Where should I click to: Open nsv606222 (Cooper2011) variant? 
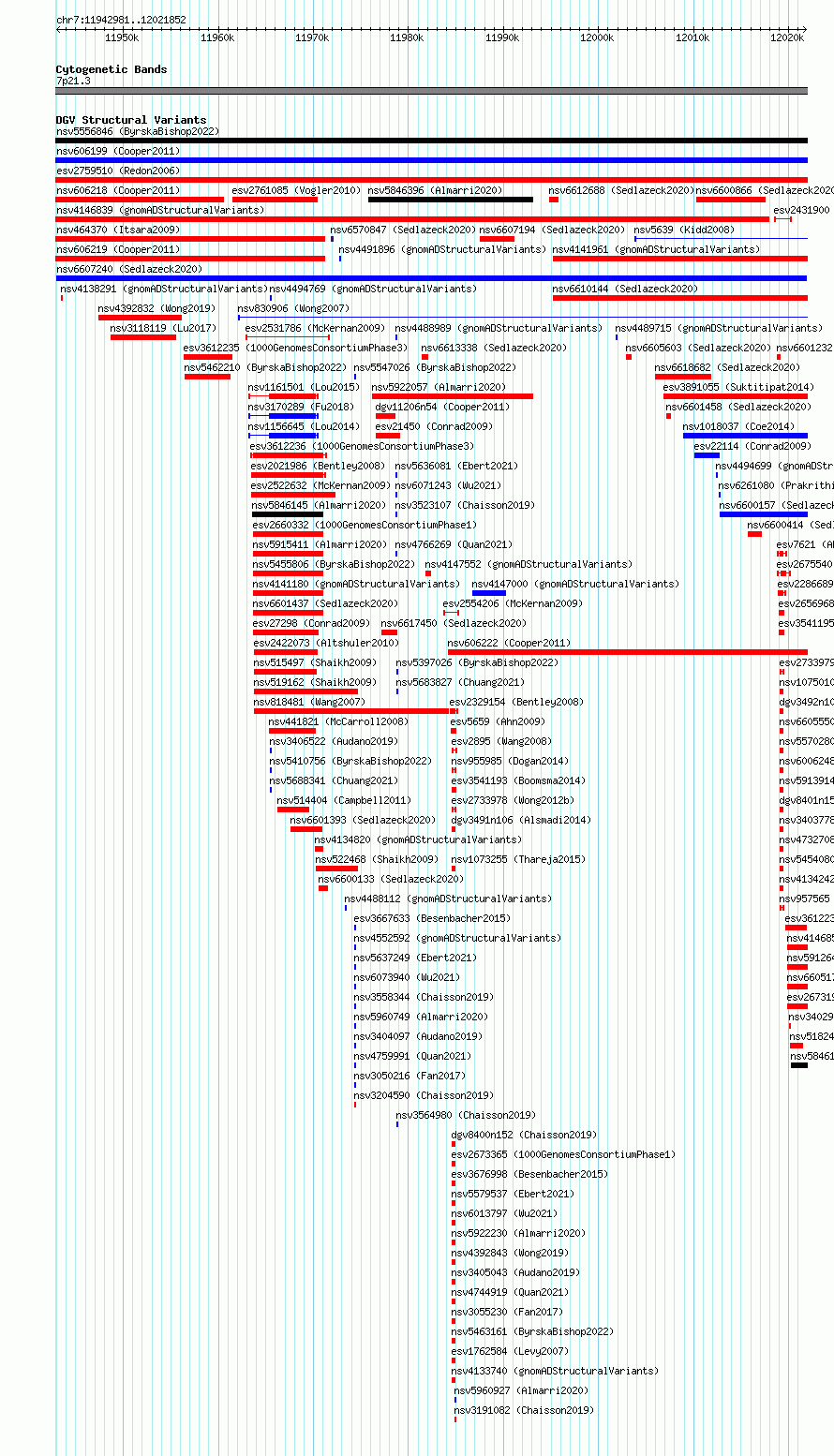tap(509, 644)
